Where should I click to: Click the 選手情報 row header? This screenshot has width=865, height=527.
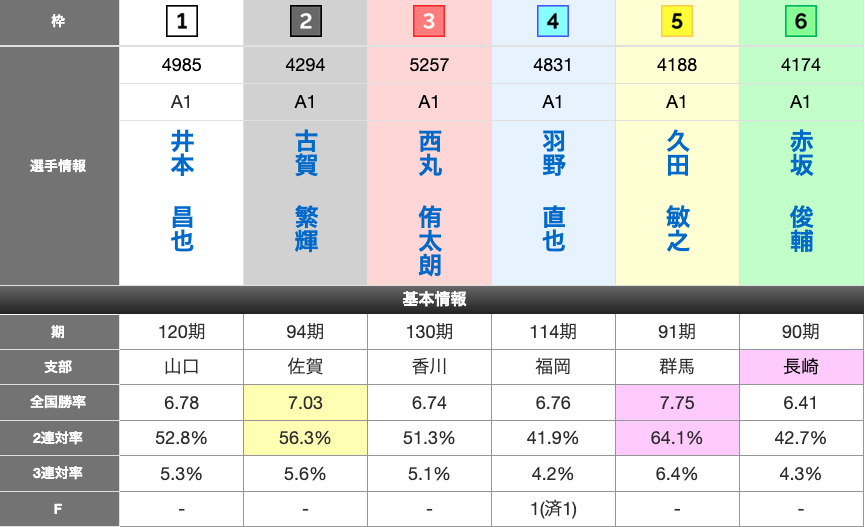coord(59,166)
